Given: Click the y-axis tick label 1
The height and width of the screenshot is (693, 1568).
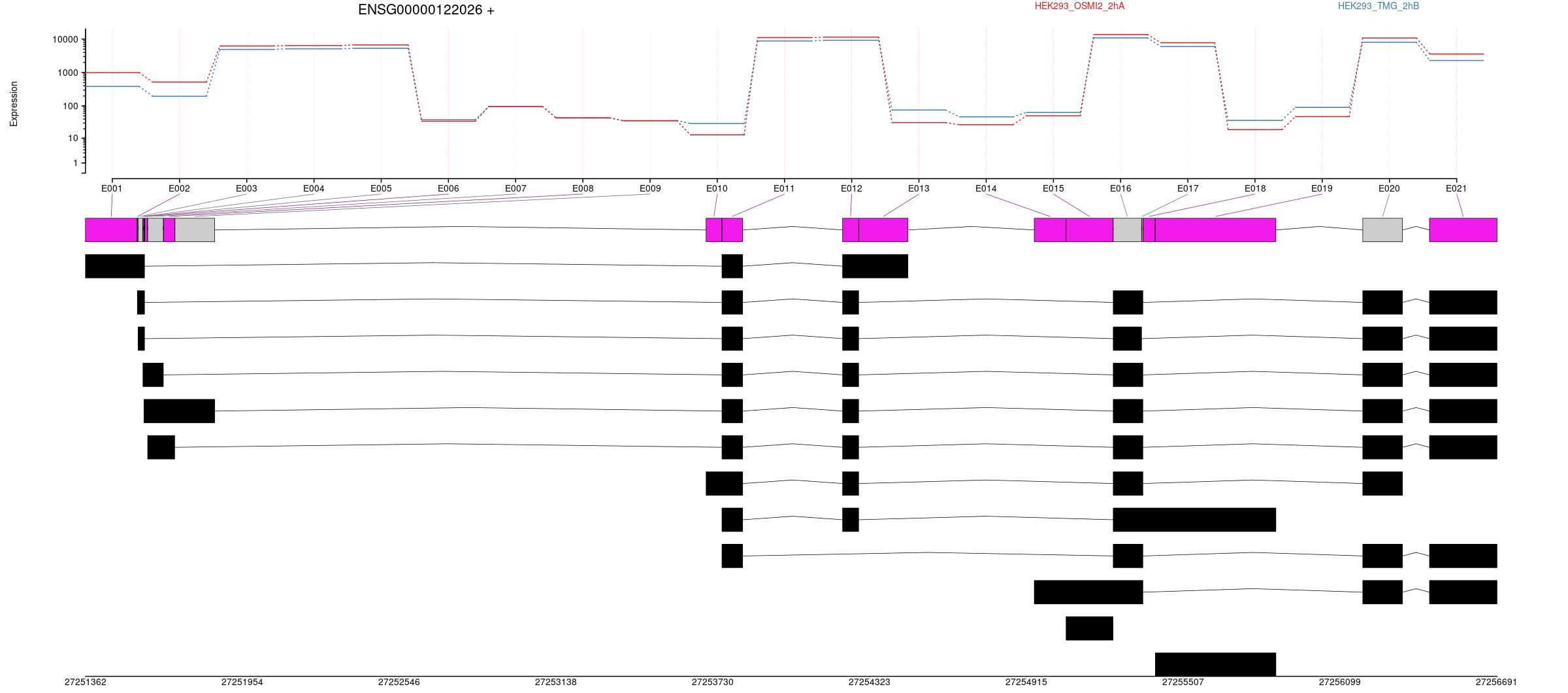Looking at the screenshot, I should pos(76,163).
